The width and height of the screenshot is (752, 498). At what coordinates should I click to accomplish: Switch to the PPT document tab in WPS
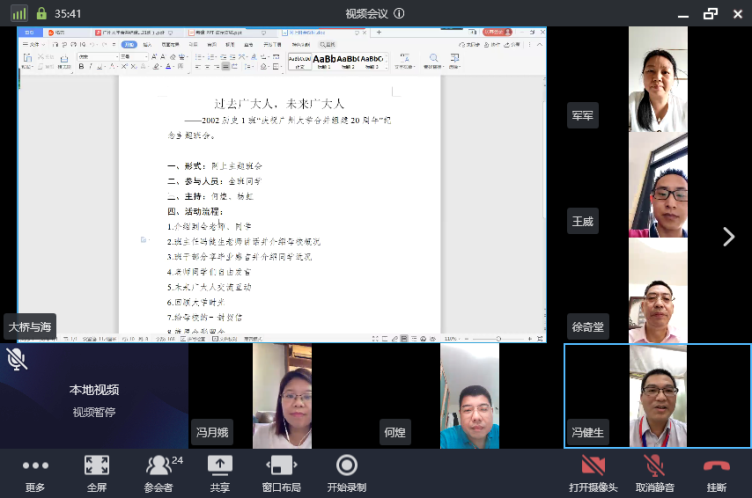[230, 33]
